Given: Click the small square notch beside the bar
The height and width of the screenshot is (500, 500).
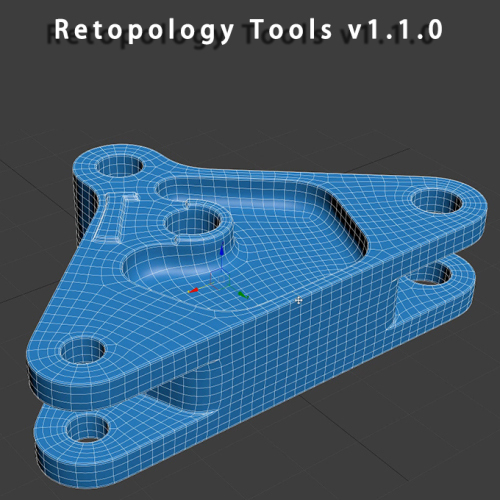Looking at the screenshot, I should (131, 197).
